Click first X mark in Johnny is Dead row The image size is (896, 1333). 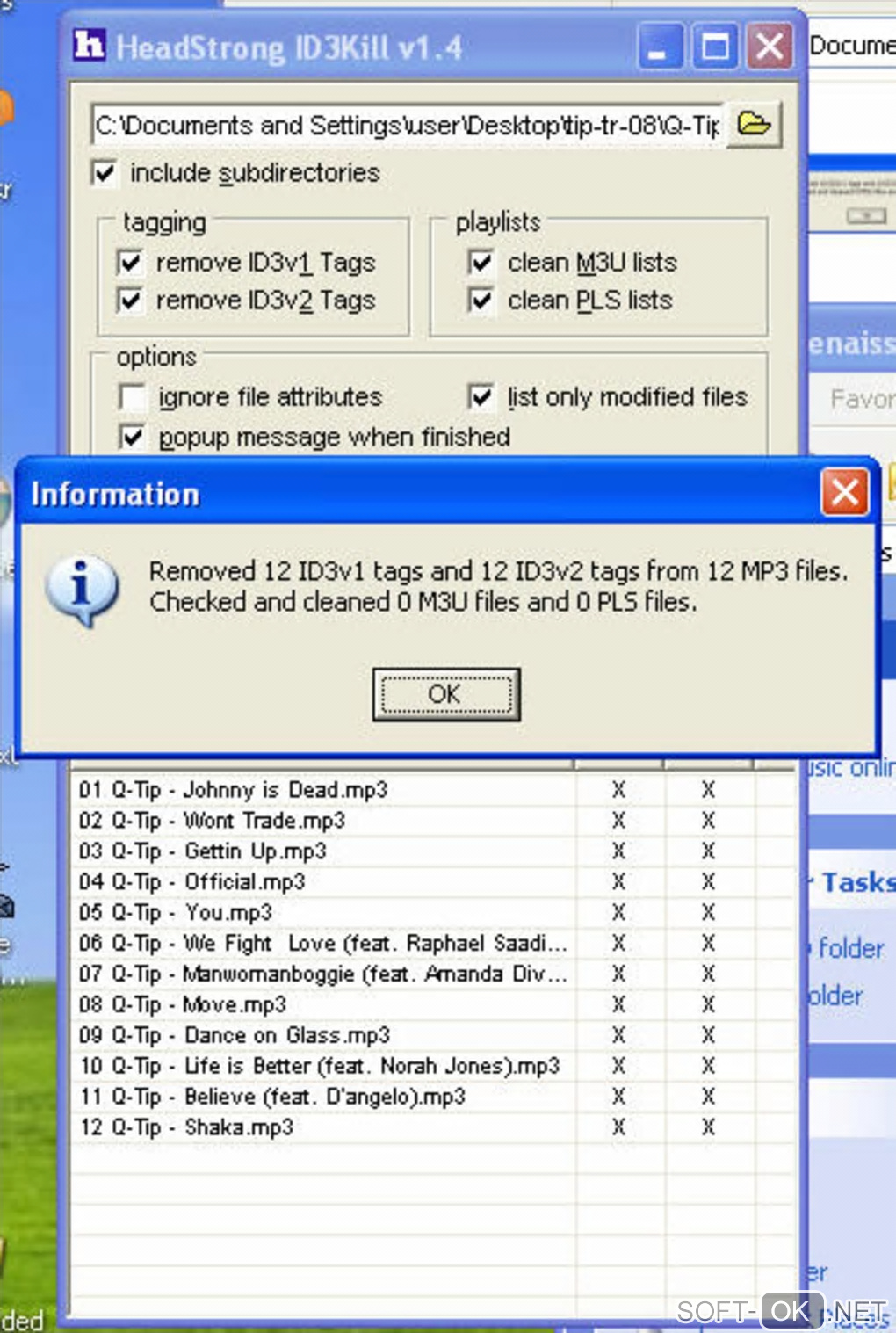(618, 790)
